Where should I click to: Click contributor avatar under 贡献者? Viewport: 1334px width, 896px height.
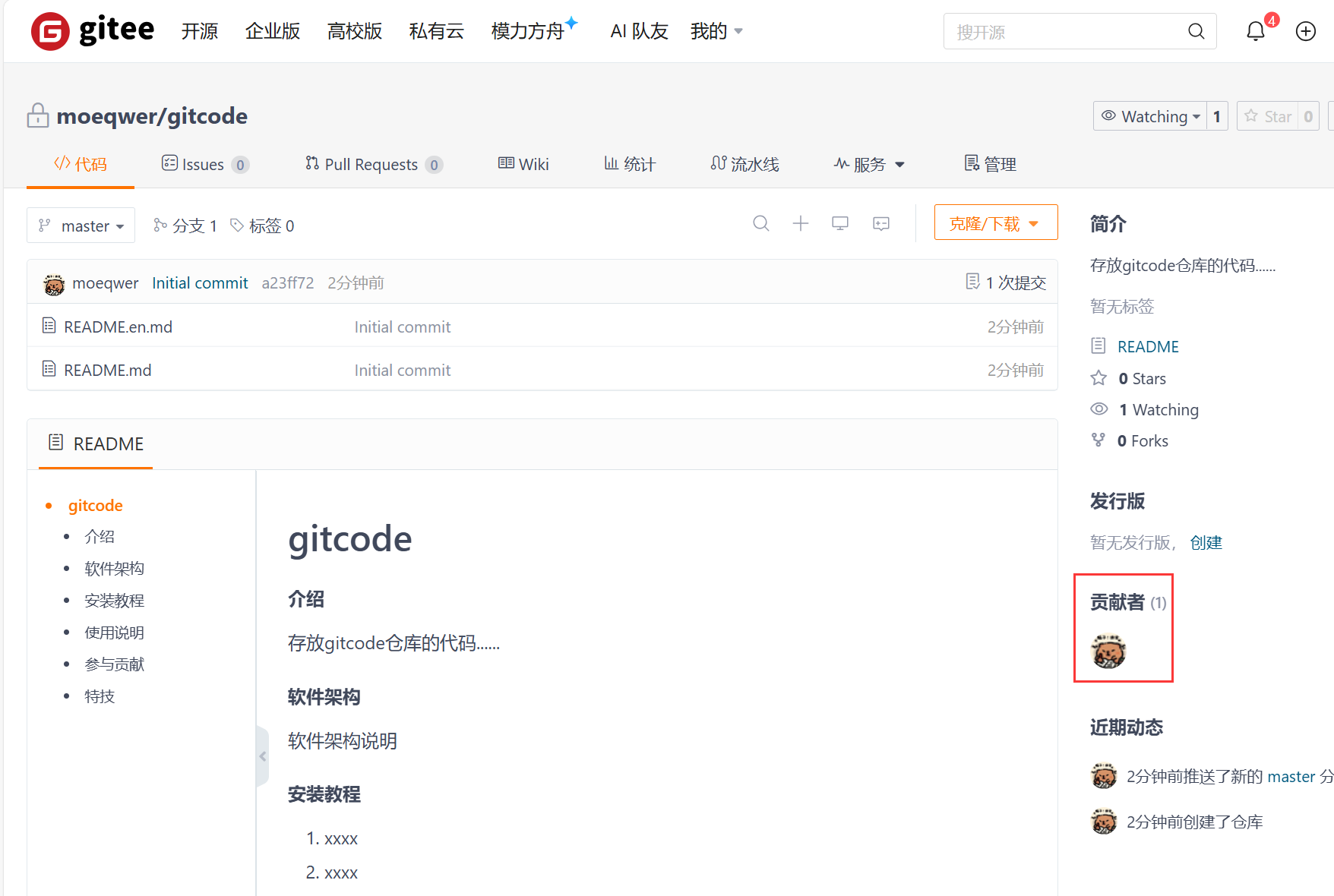tap(1108, 651)
